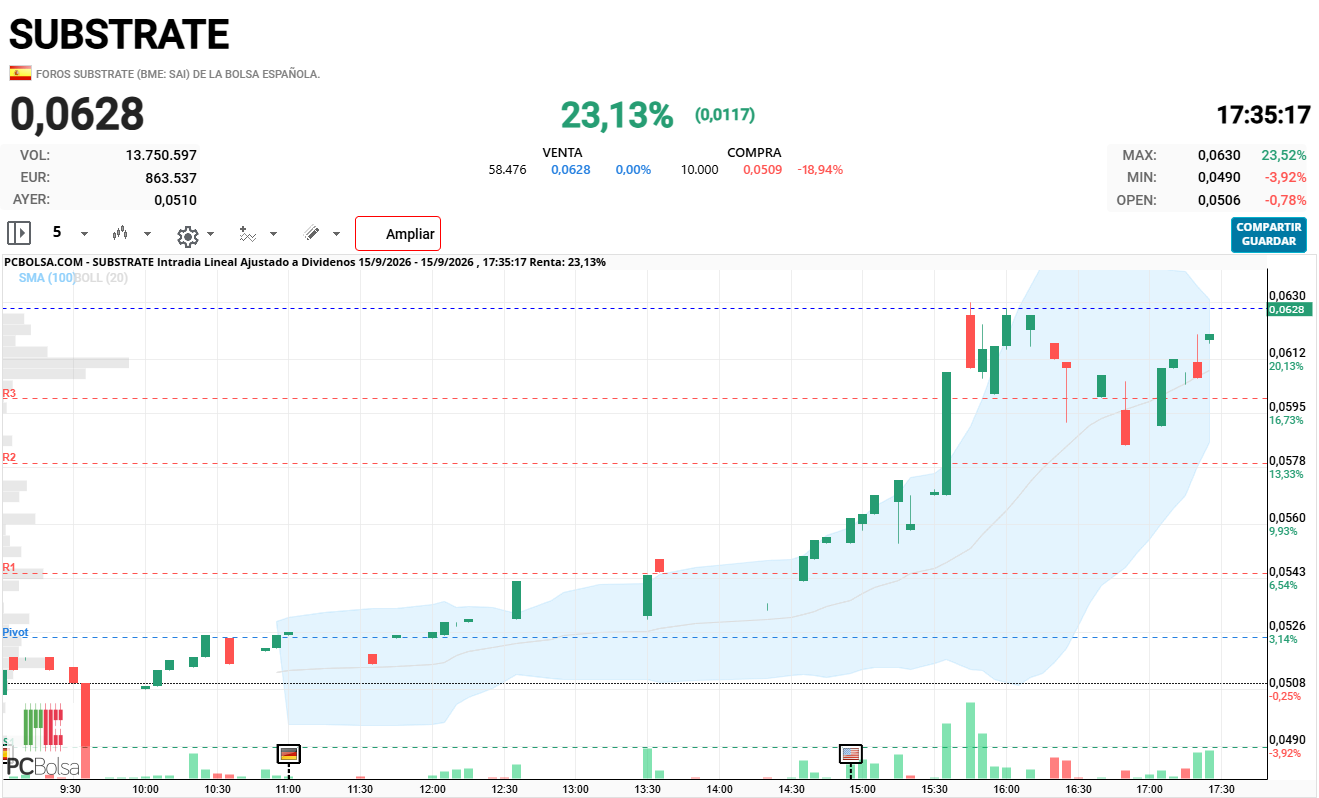Click the 0,0560 price axis label
The image size is (1319, 798).
point(1287,518)
